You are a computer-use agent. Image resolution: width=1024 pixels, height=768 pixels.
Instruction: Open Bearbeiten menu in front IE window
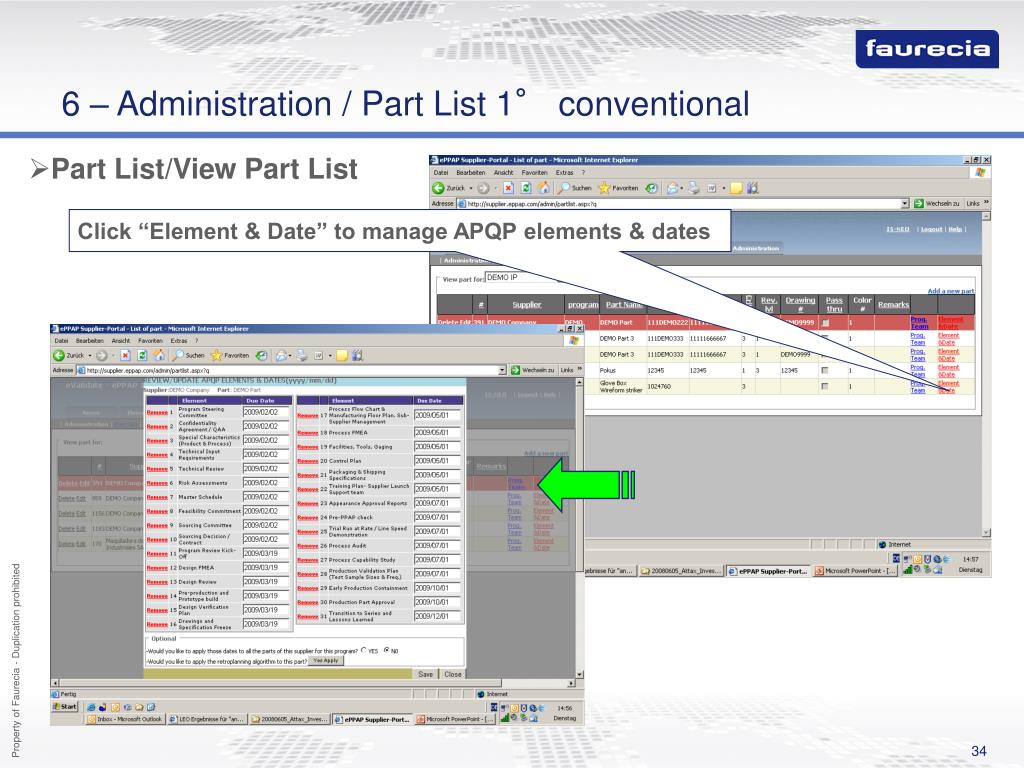89,341
